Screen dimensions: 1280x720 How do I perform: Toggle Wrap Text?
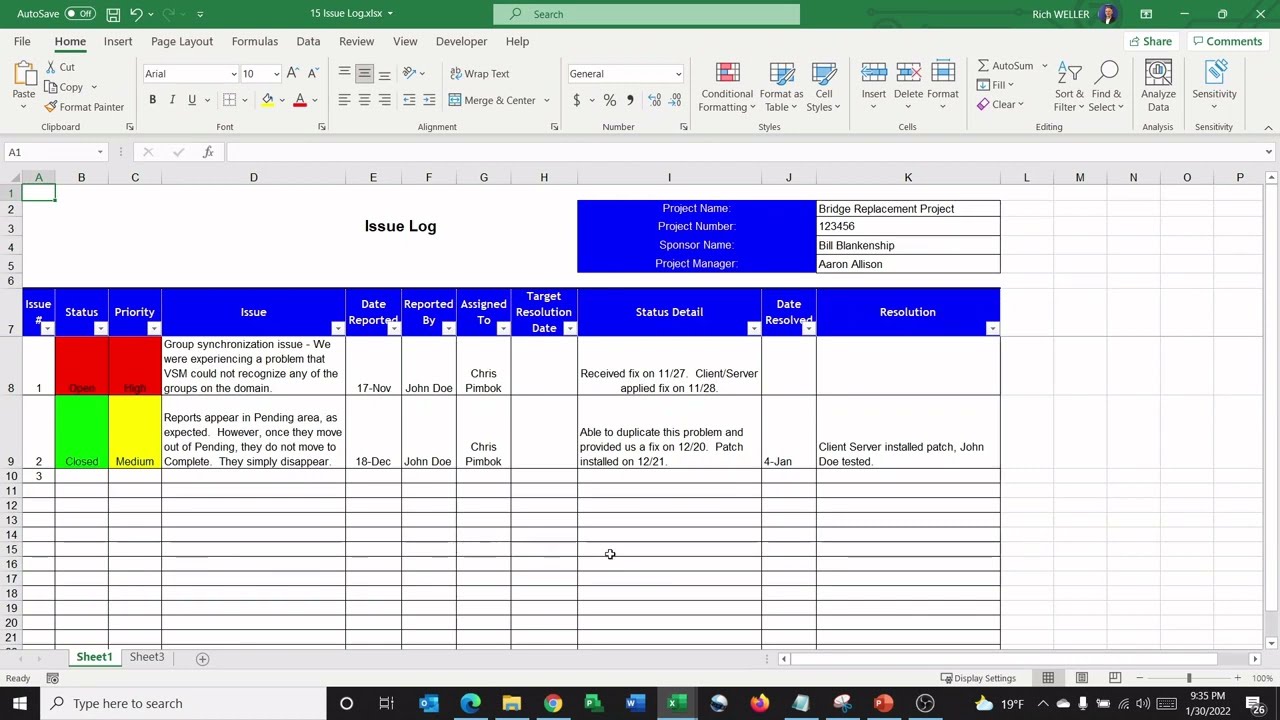(479, 73)
